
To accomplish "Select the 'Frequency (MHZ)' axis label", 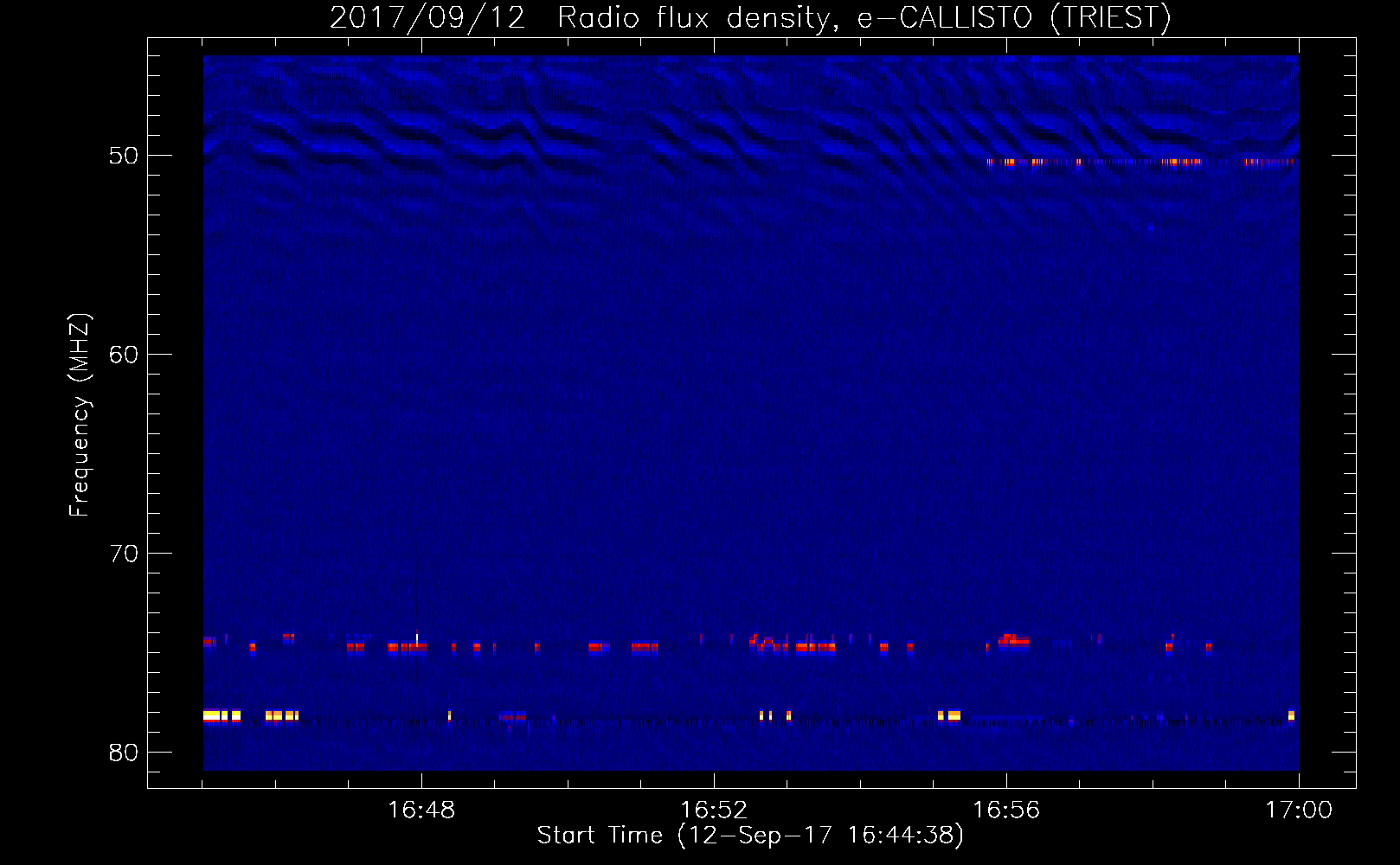I will 80,415.
